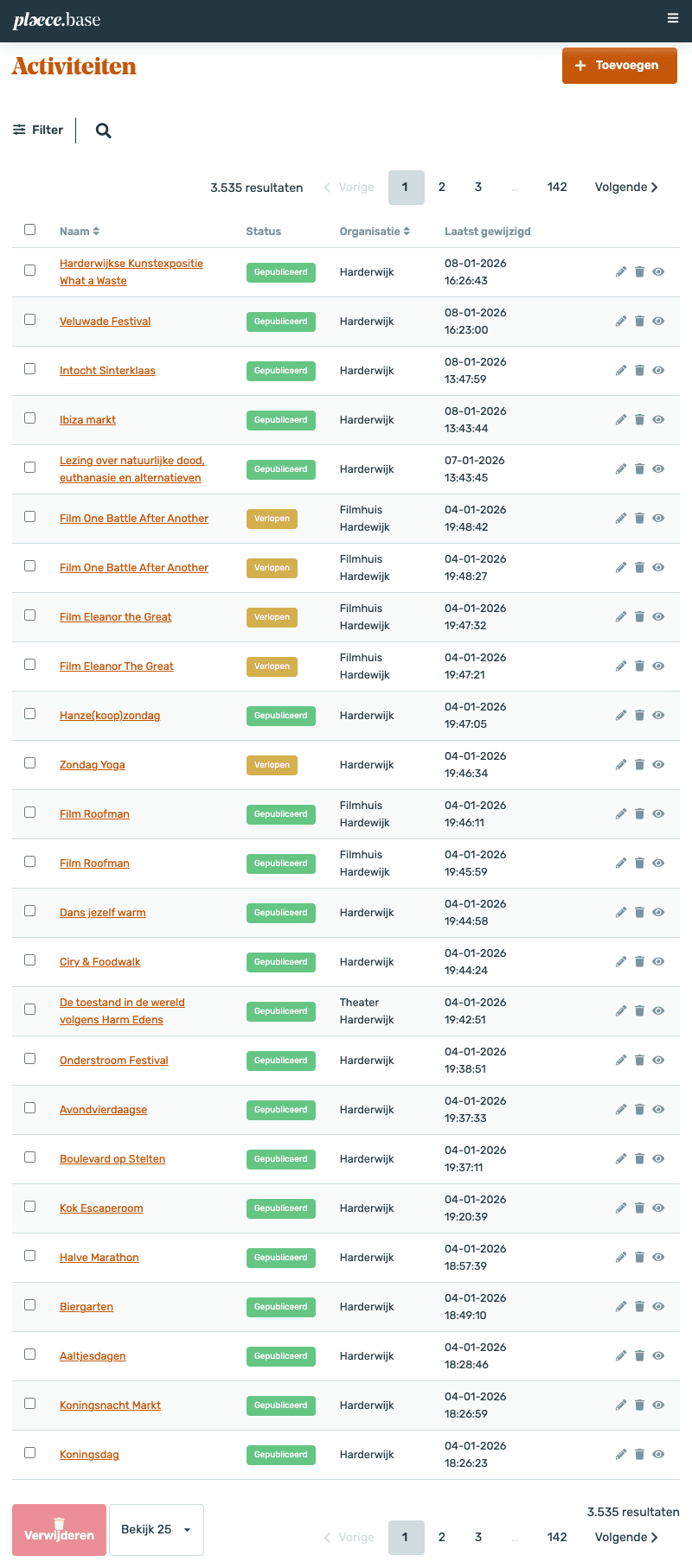Sort table by Organisatie column
The image size is (692, 1568).
pyautogui.click(x=375, y=231)
